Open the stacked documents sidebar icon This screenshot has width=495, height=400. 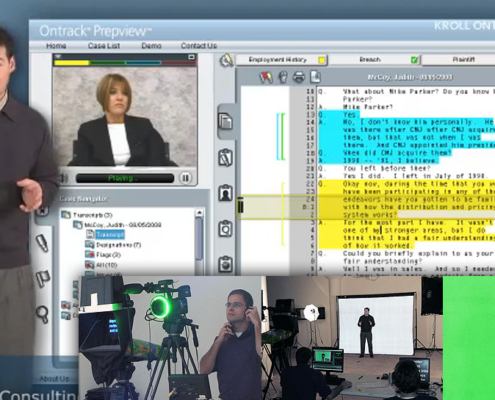(x=226, y=121)
